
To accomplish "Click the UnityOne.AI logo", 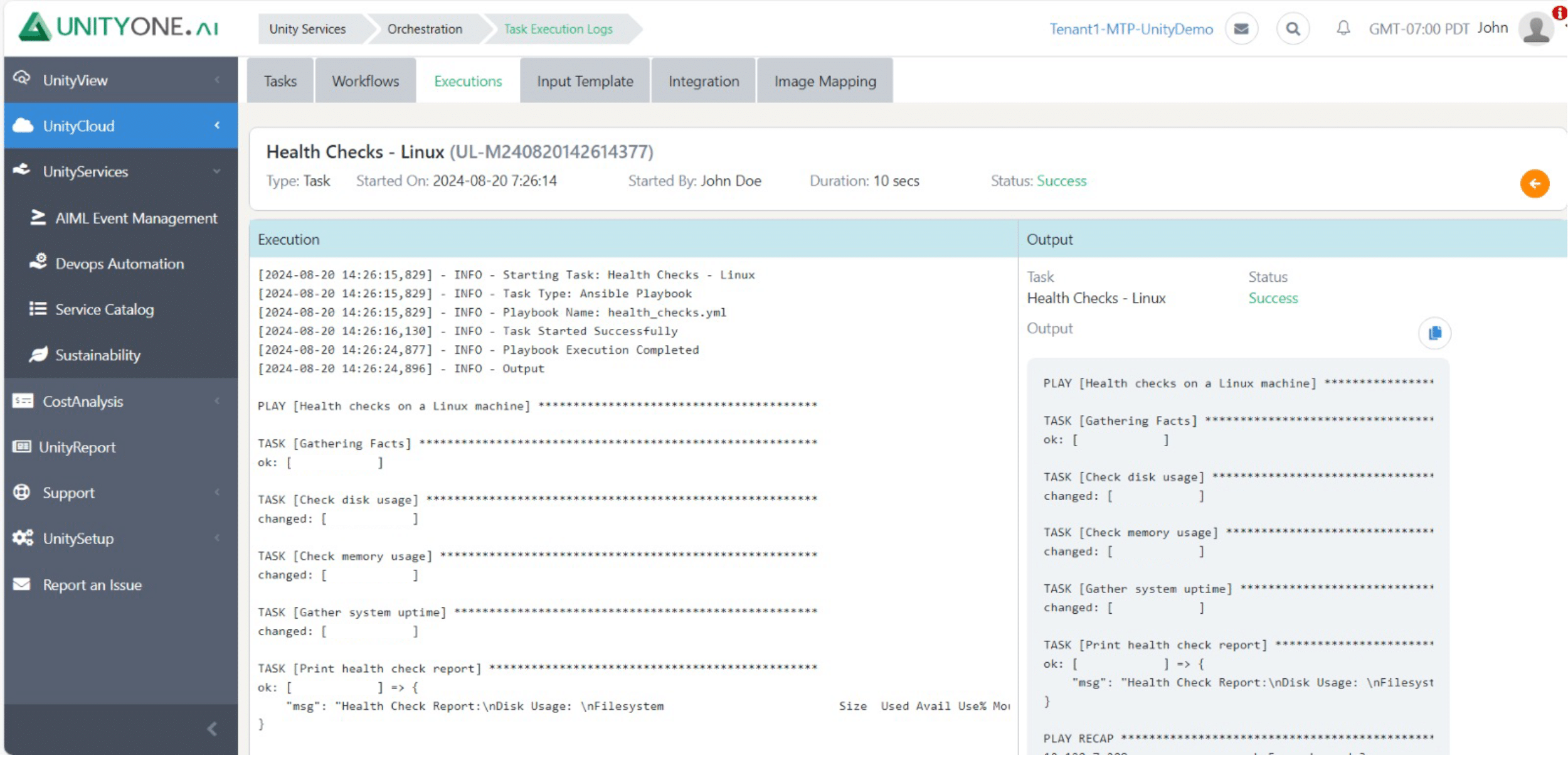I will pyautogui.click(x=119, y=27).
